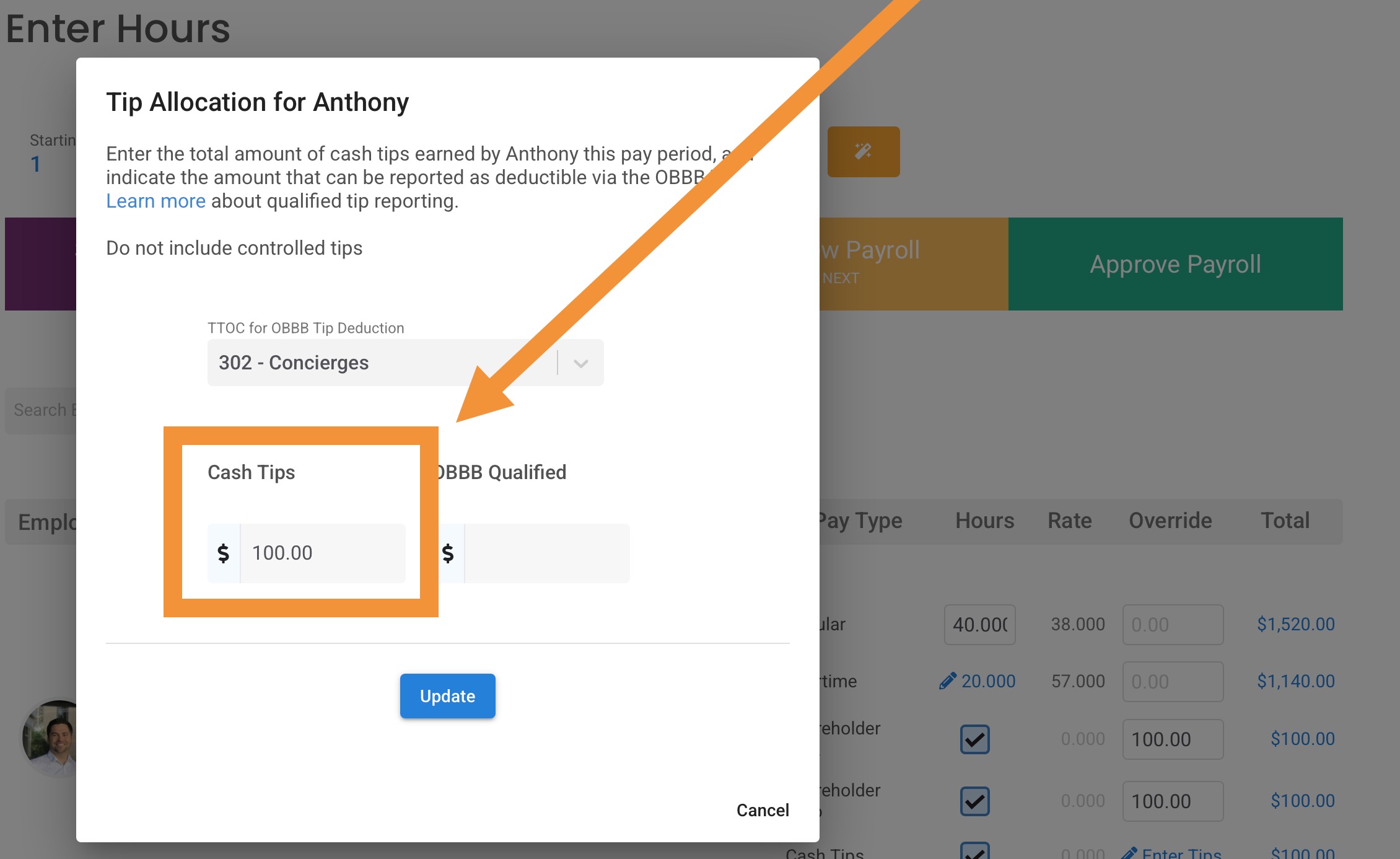Viewport: 1400px width, 859px height.
Task: Click the empty OBBB Qualified amount field
Action: 546,553
